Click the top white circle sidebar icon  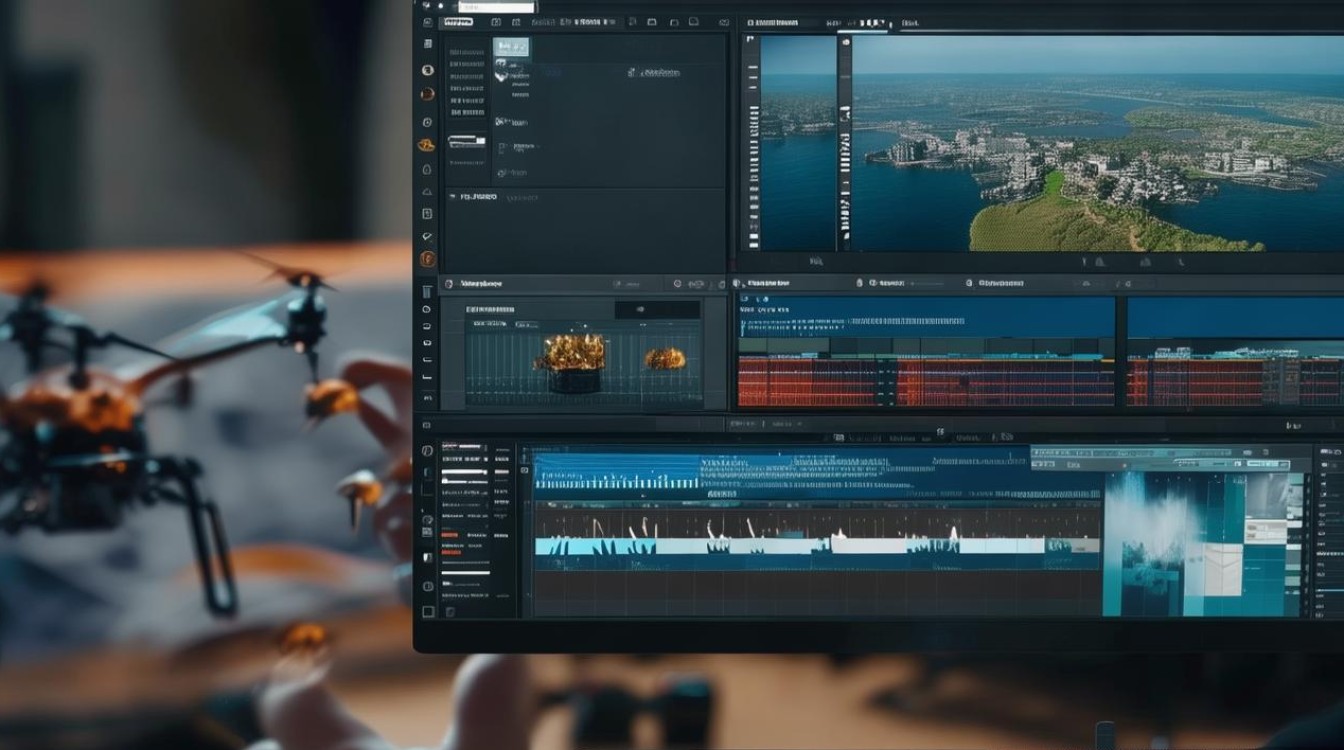coord(428,70)
